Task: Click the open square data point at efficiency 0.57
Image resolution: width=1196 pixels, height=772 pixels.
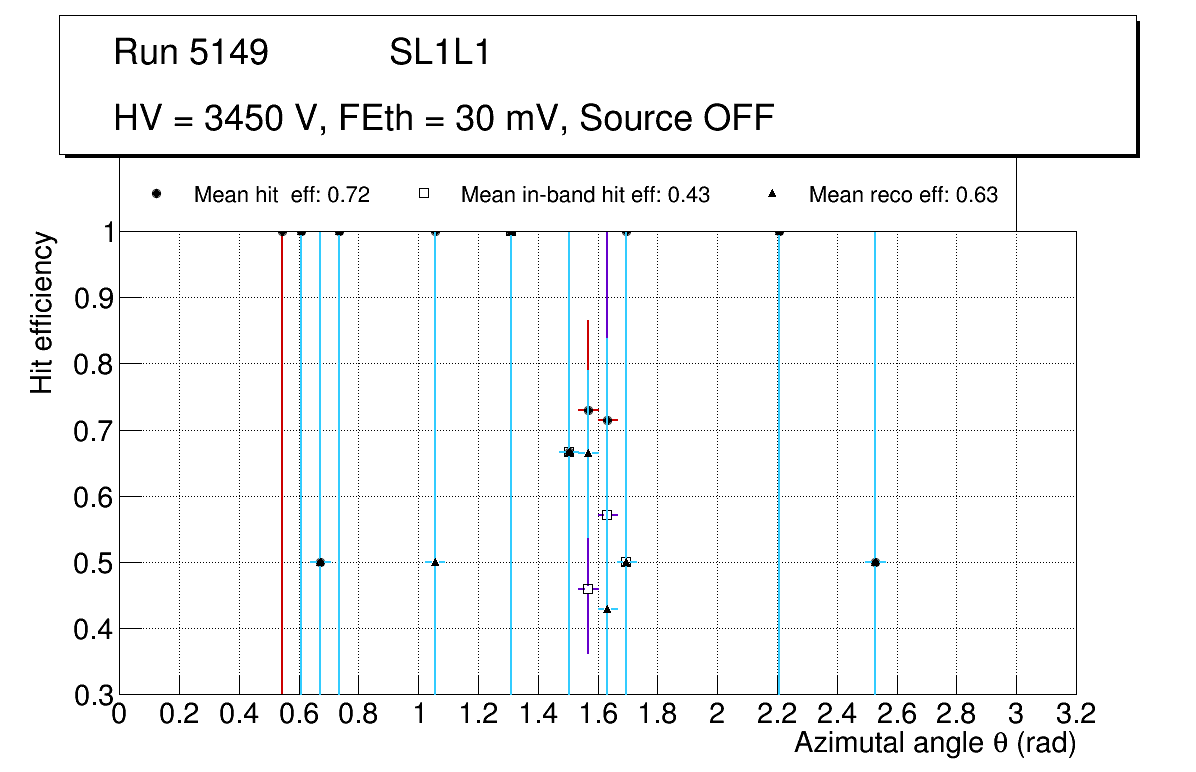Action: [x=607, y=515]
